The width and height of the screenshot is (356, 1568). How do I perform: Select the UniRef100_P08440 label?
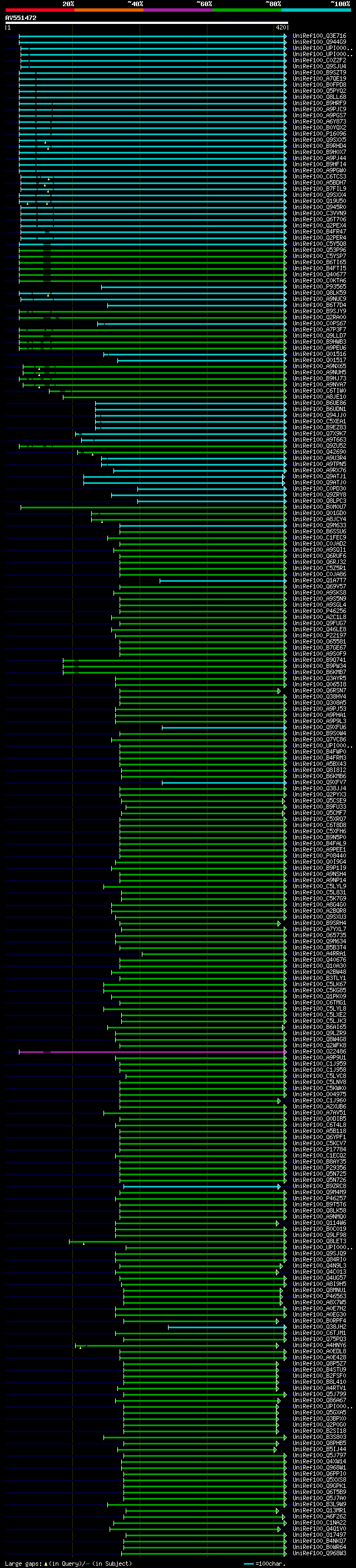(x=319, y=856)
